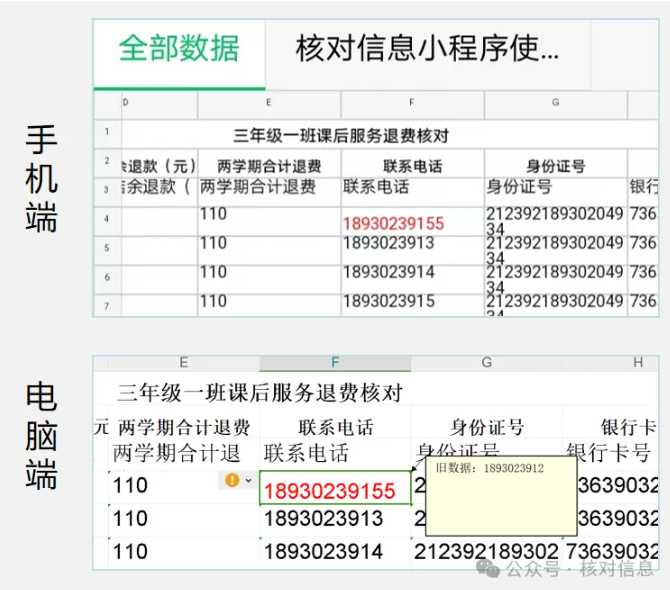
Task: Click row 6 ID number cell in mobile sheet
Action: (555, 279)
